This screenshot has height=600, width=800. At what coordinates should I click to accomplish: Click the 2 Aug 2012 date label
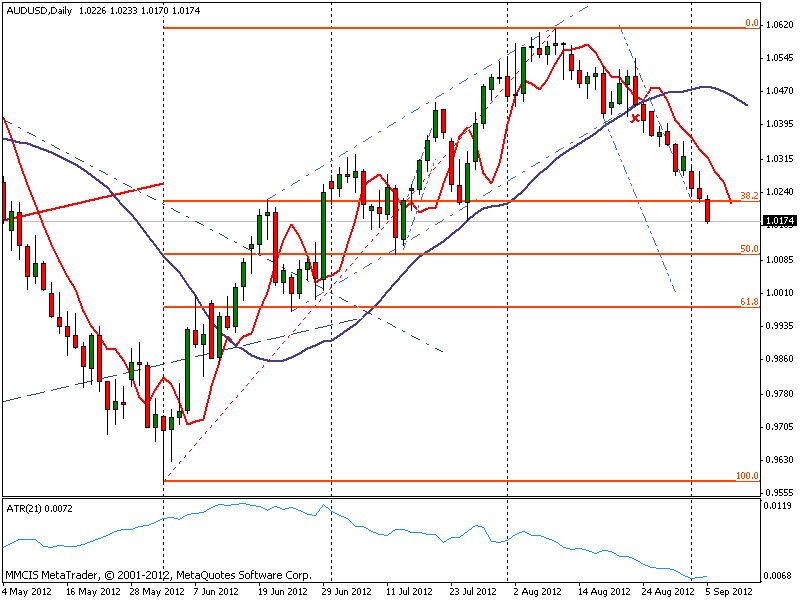click(x=537, y=592)
